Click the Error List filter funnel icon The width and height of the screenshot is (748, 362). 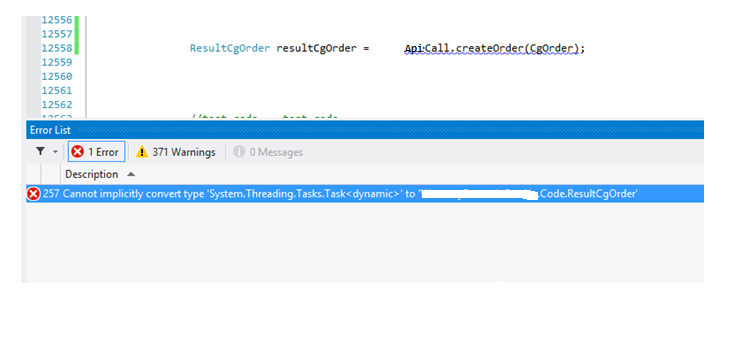(x=41, y=152)
